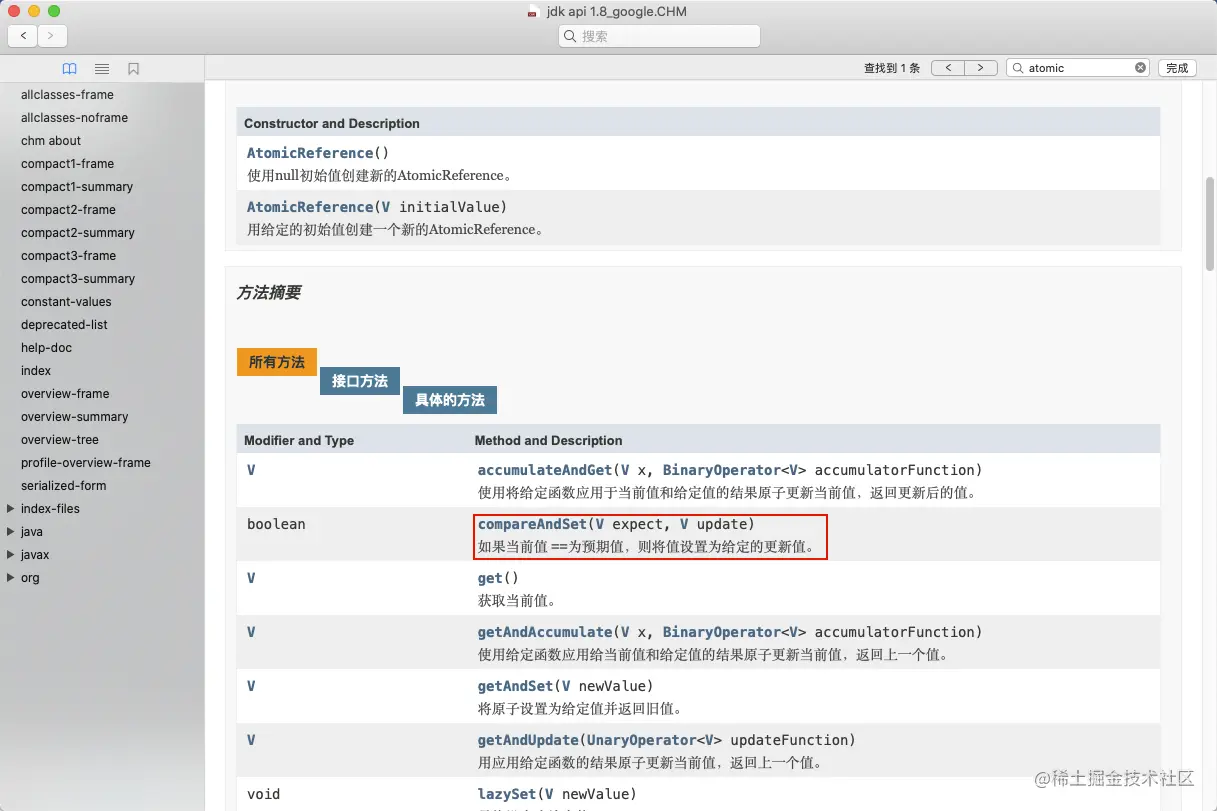
Task: Select overview-tree in sidebar
Action: point(60,440)
